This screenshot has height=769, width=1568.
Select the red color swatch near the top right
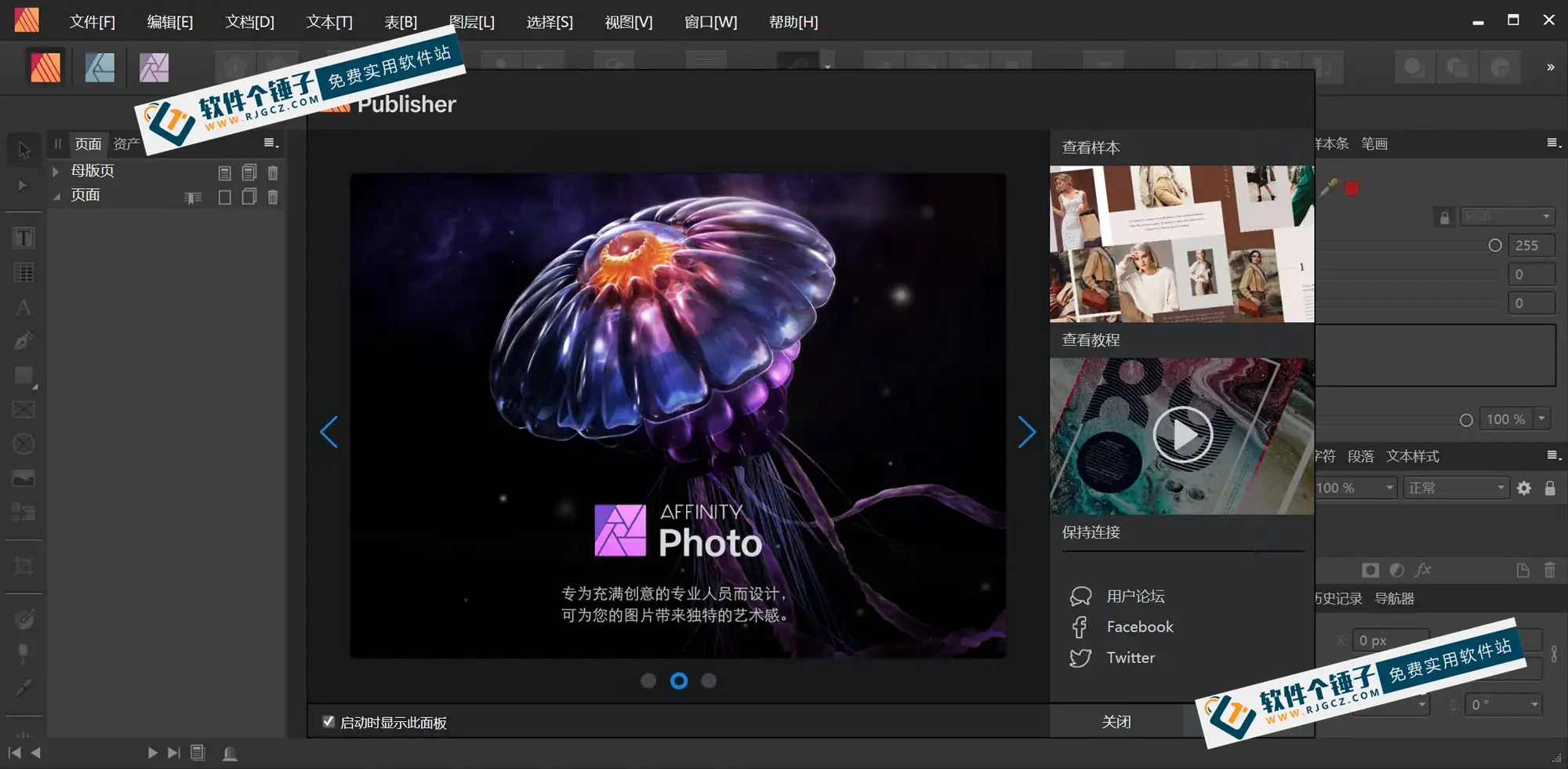click(x=1350, y=188)
